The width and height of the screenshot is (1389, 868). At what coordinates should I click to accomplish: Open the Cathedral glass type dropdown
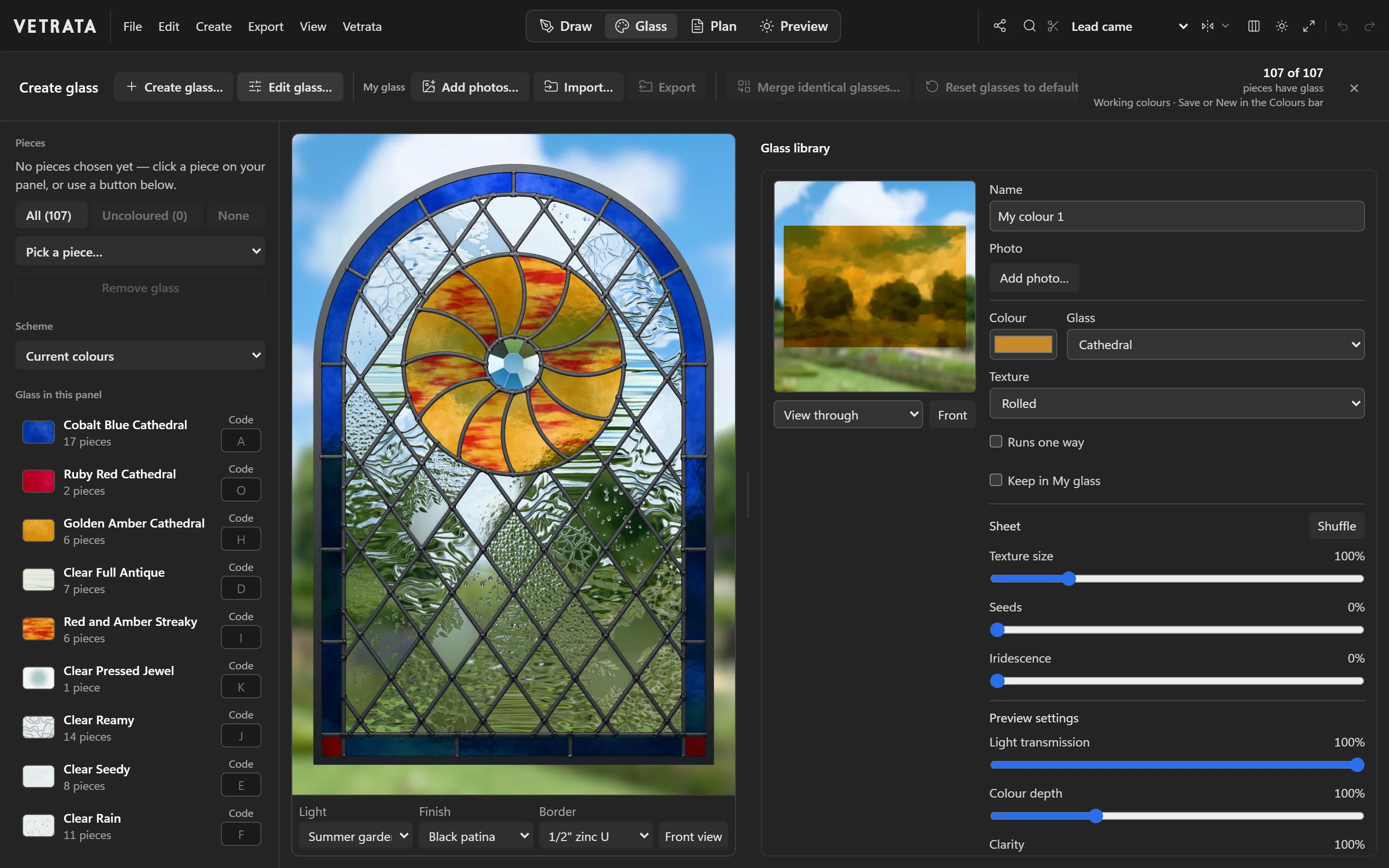point(1215,344)
